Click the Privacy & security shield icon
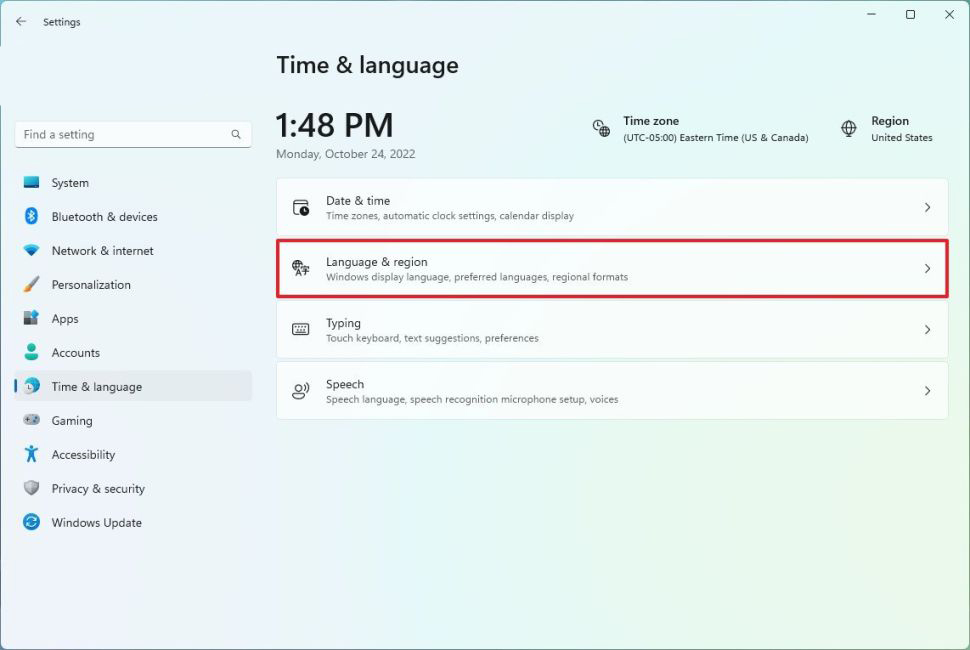The image size is (970, 650). coord(32,489)
